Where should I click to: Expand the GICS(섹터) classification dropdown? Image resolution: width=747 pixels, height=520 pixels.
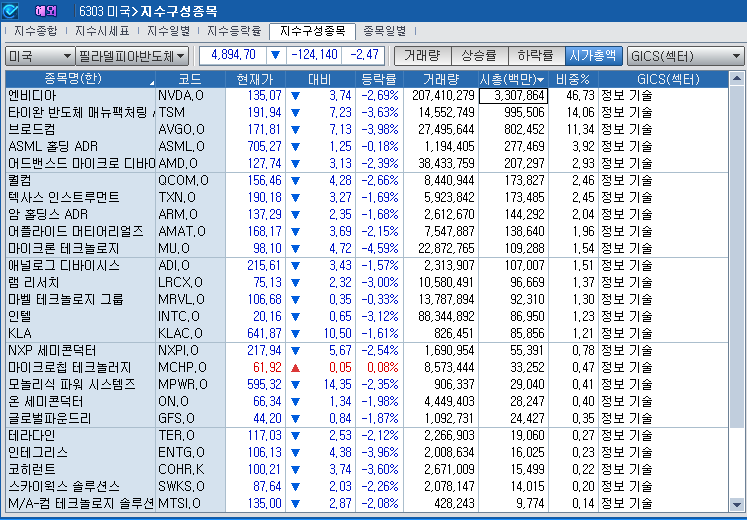pyautogui.click(x=685, y=56)
